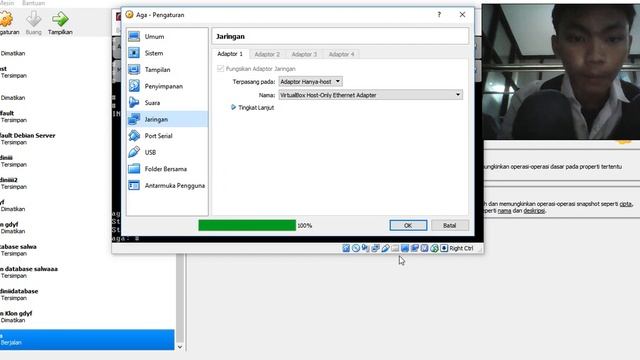Click the optical disc status icon
The width and height of the screenshot is (640, 360).
(356, 248)
